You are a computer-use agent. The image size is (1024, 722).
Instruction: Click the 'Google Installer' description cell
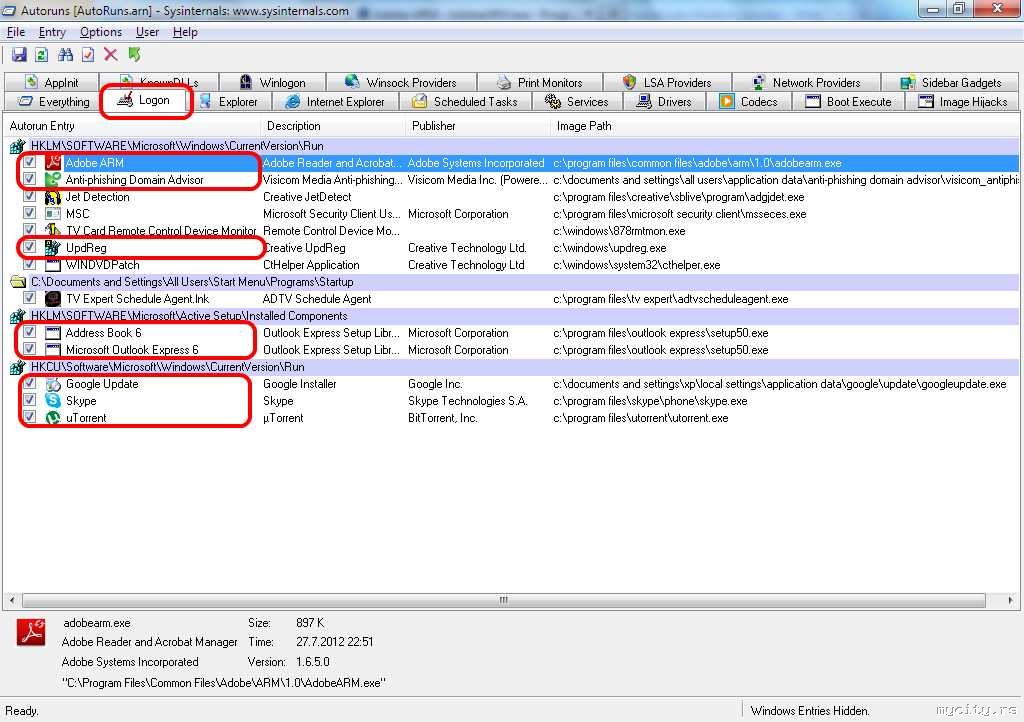(x=300, y=384)
